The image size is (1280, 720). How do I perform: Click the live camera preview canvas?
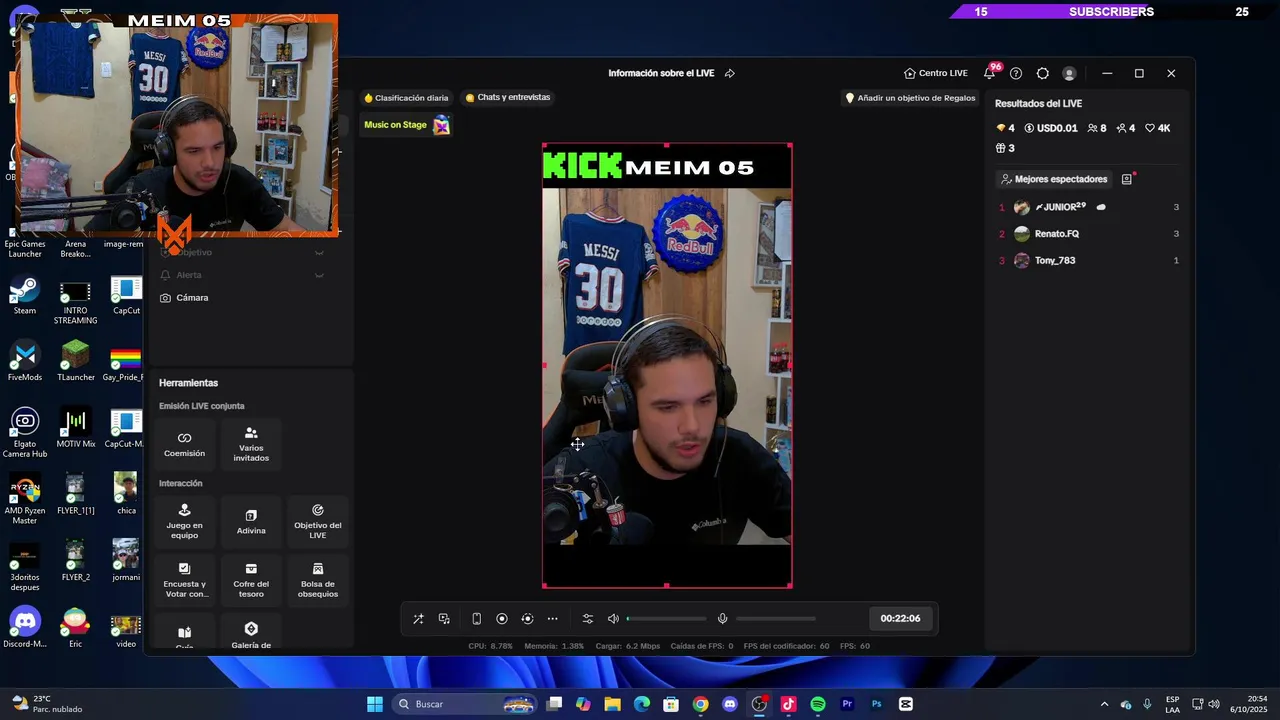click(667, 366)
